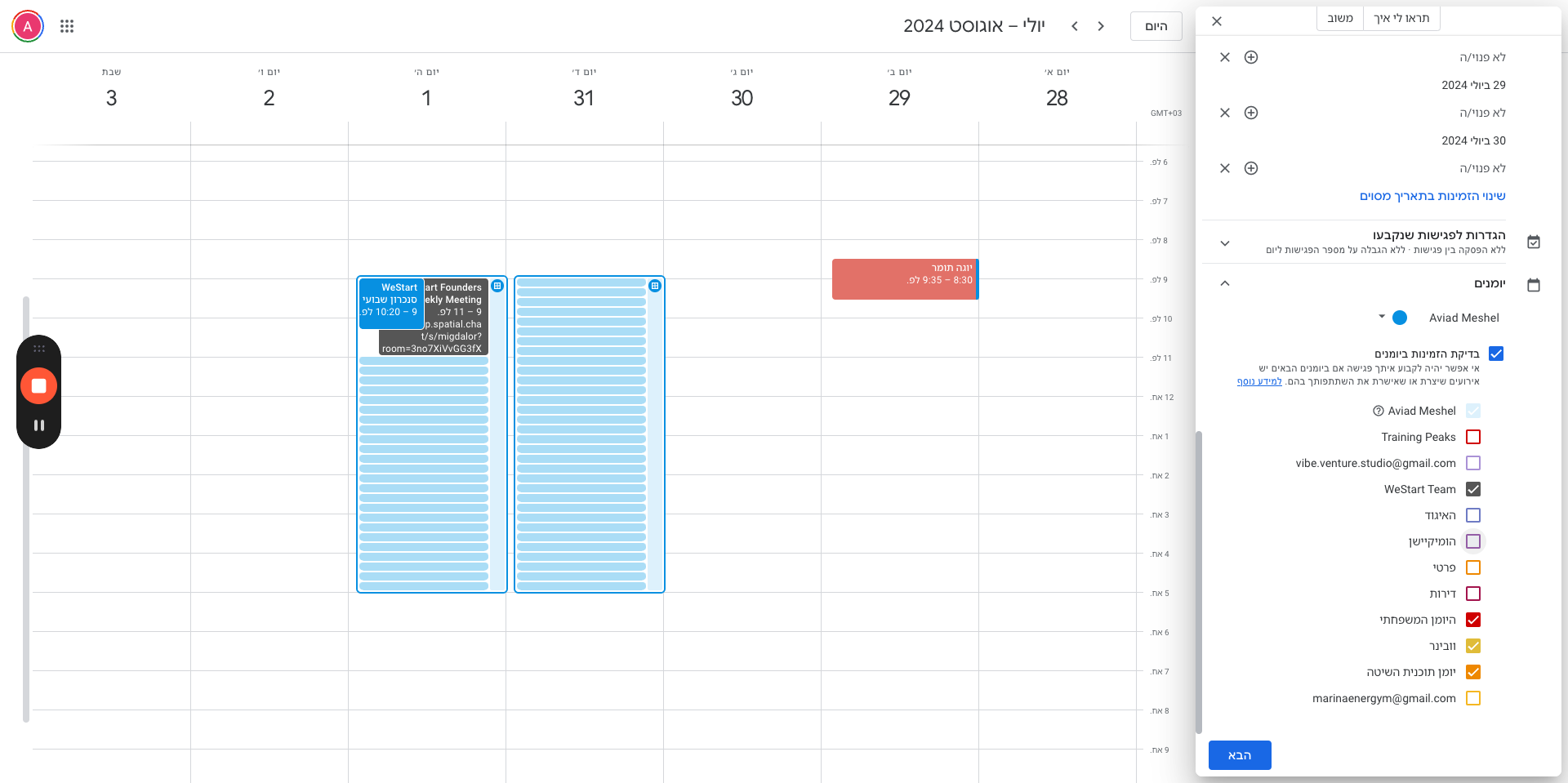This screenshot has width=1568, height=783.
Task: Click the help icon beside Aviad Meshel
Action: click(1379, 411)
